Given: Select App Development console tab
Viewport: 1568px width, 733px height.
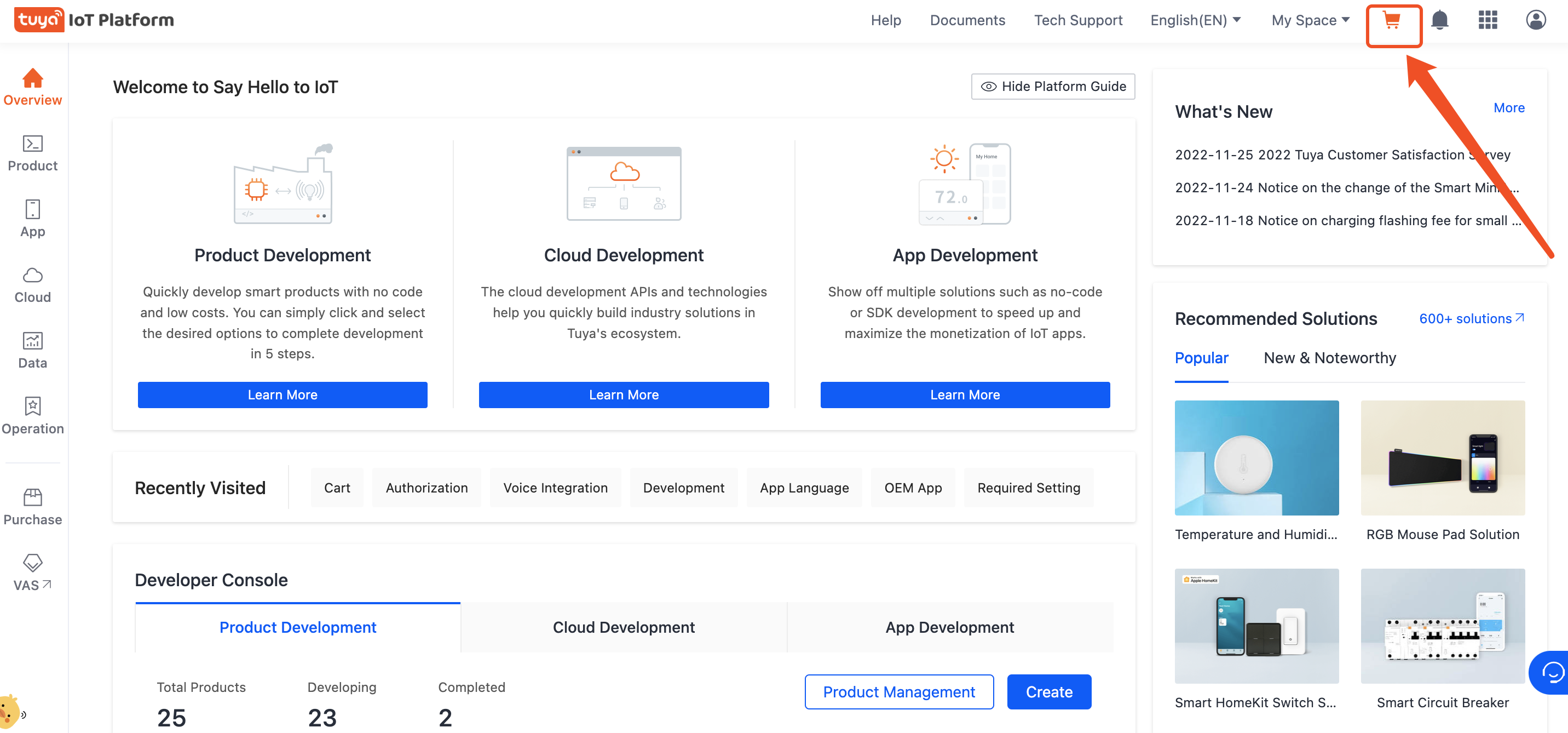Looking at the screenshot, I should pos(950,628).
